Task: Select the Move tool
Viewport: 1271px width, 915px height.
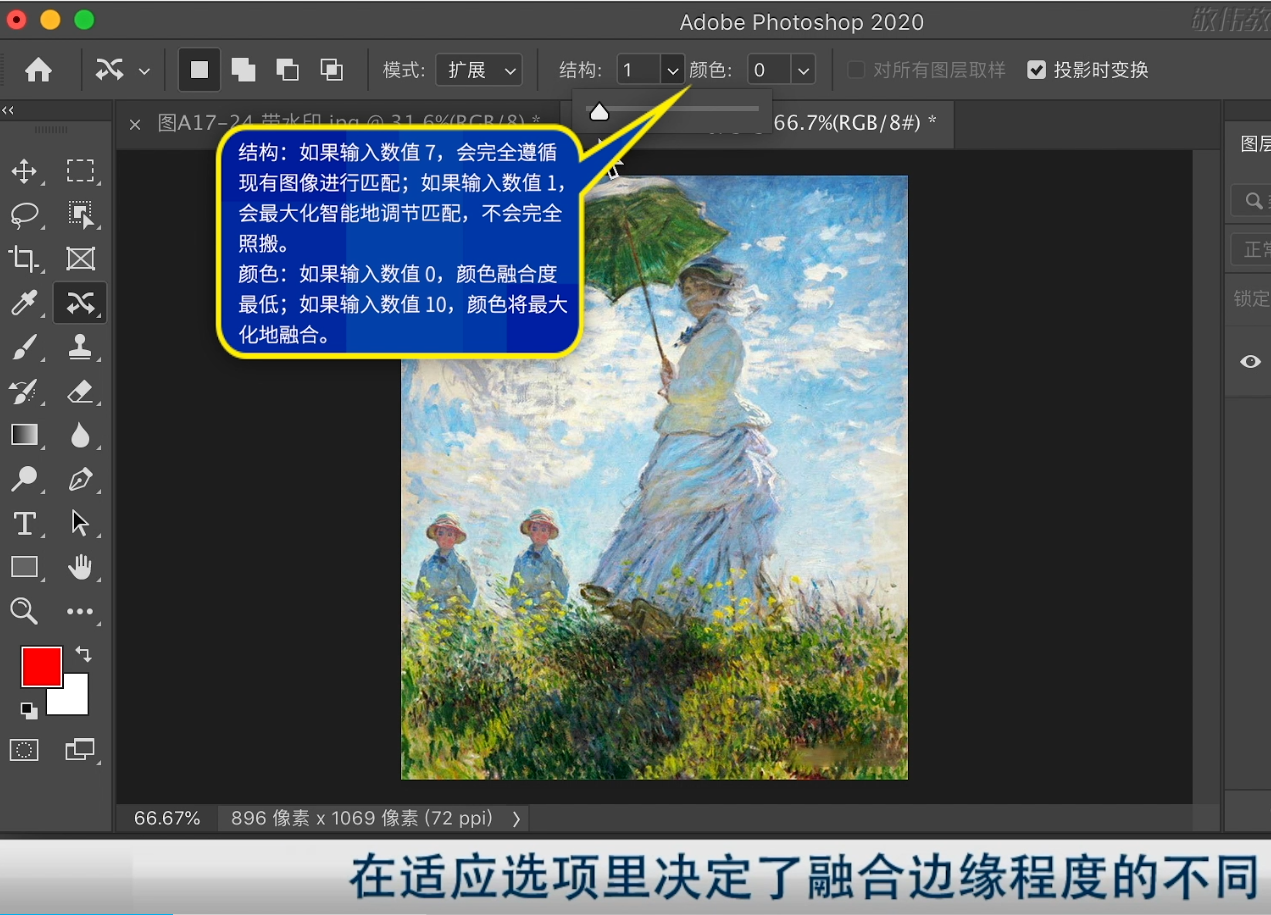Action: [24, 170]
